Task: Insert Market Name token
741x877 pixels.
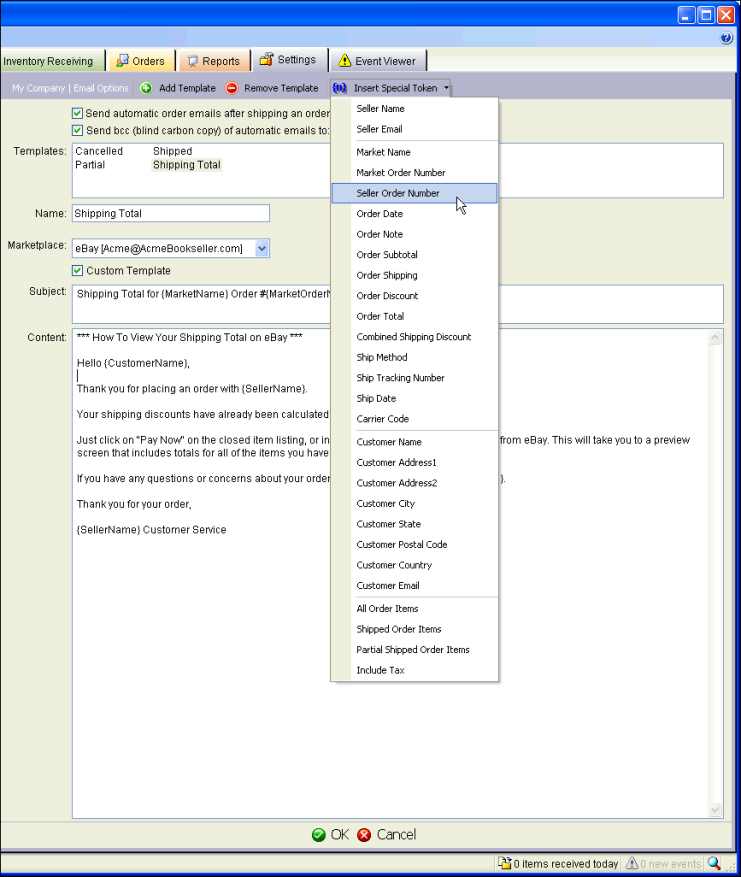Action: tap(414, 152)
